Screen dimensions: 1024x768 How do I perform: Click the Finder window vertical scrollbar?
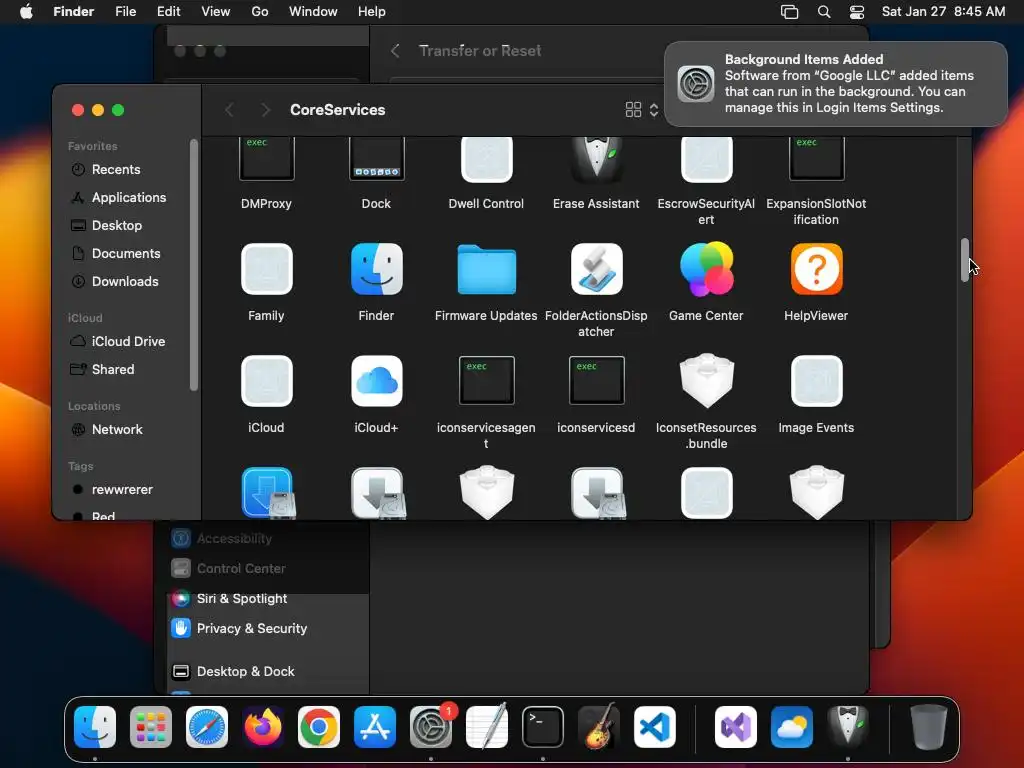pos(965,260)
